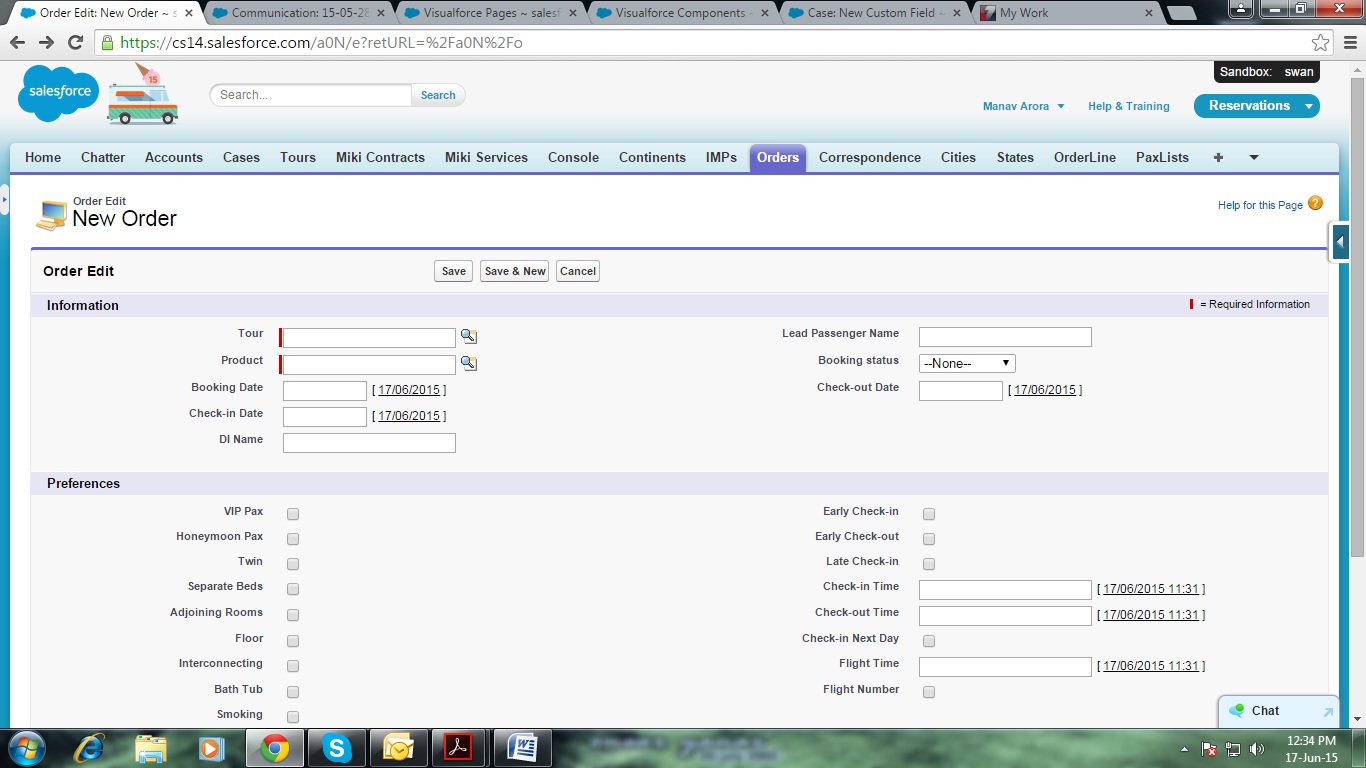The image size is (1366, 768).
Task: Check the Honeymoon Pax checkbox
Action: point(293,539)
